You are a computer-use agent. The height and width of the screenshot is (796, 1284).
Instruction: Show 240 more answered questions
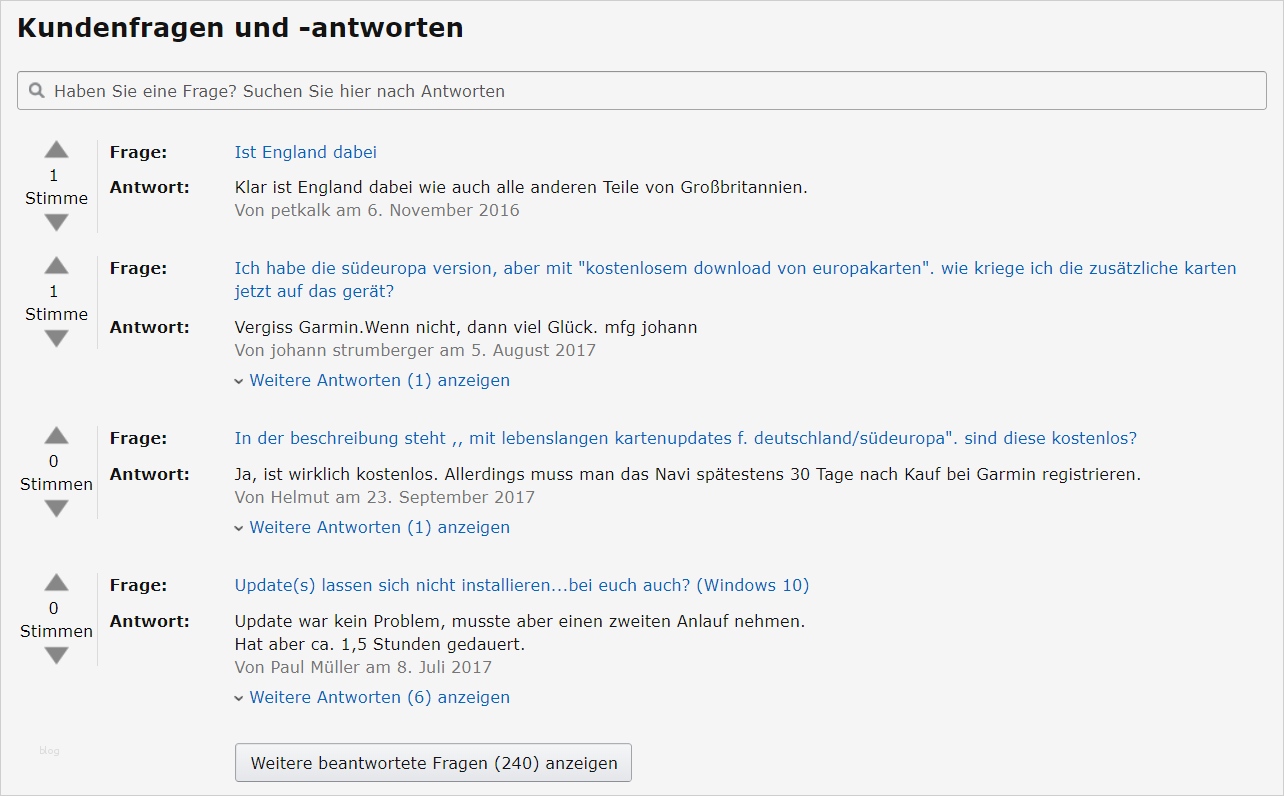pos(432,762)
